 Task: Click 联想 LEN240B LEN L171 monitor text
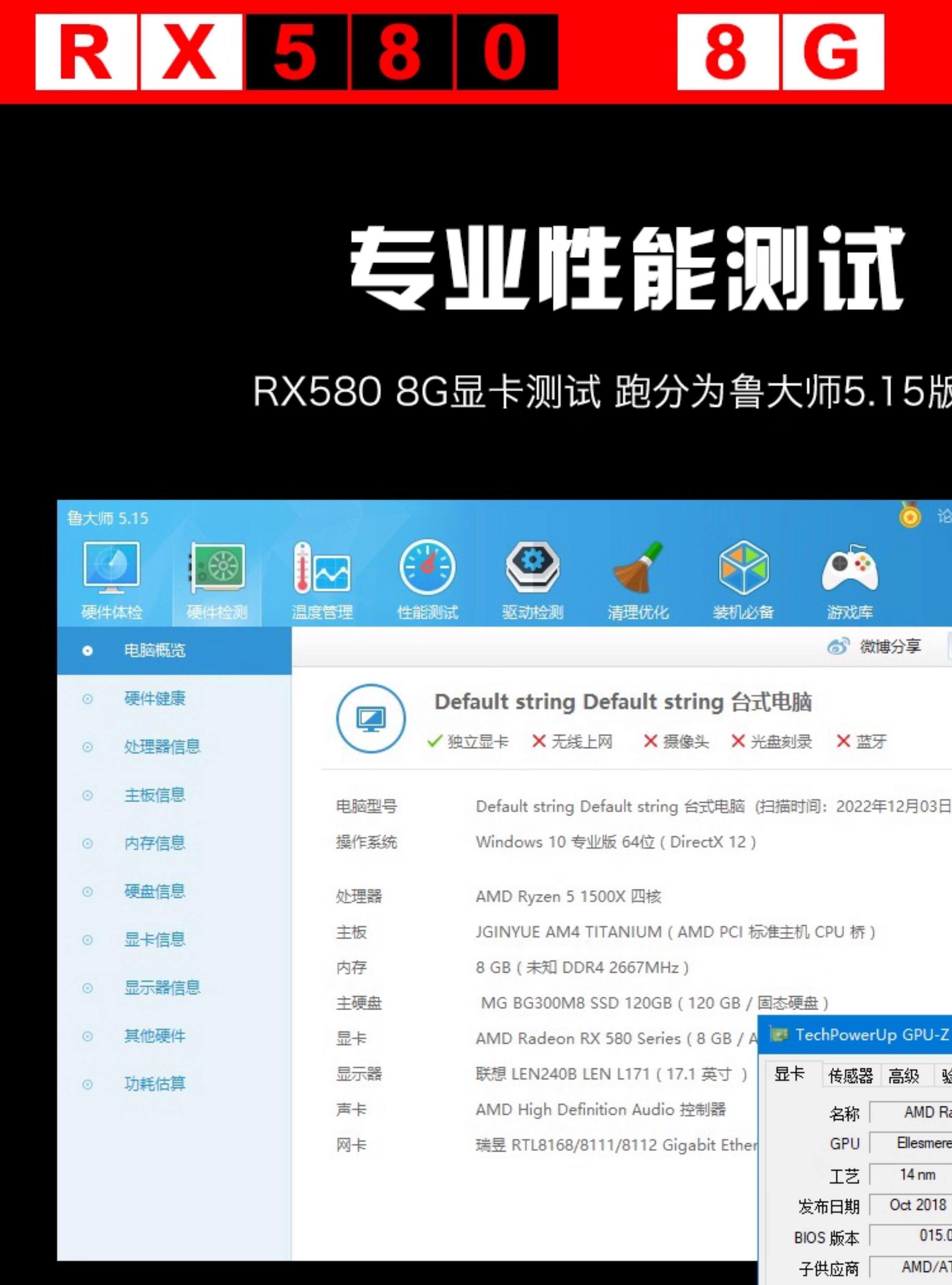(611, 1074)
